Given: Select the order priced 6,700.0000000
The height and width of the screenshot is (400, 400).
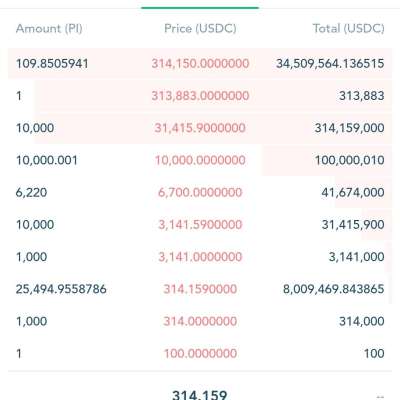Looking at the screenshot, I should [x=200, y=192].
